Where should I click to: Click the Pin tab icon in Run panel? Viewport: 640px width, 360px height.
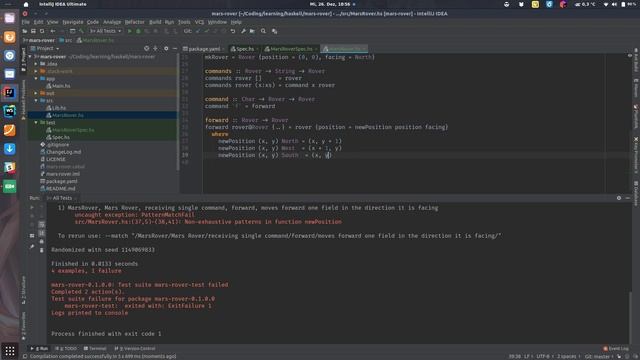(x=32, y=246)
